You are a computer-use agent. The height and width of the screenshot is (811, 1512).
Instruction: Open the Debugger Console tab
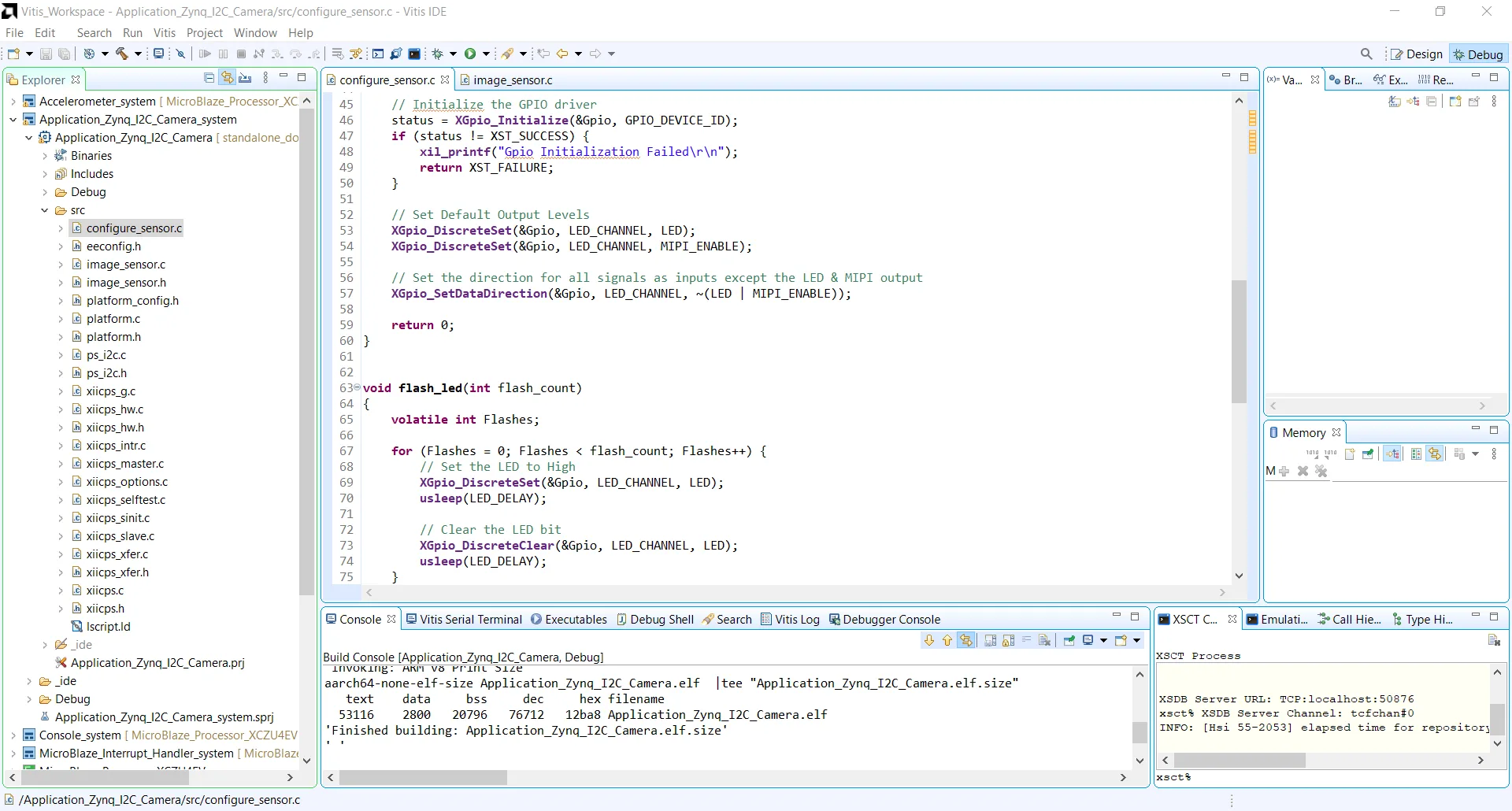pos(884,620)
